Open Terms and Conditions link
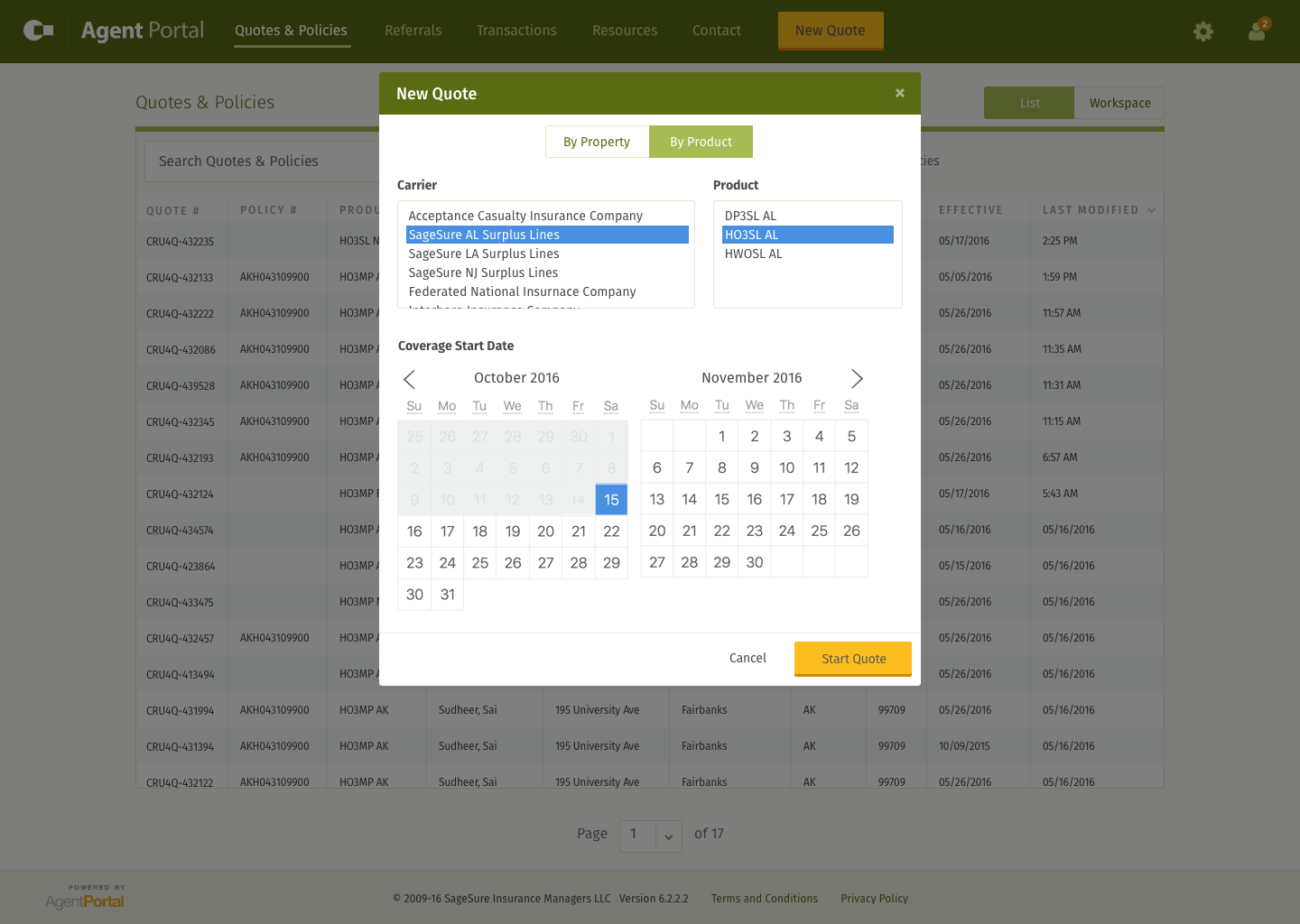1300x924 pixels. point(765,899)
